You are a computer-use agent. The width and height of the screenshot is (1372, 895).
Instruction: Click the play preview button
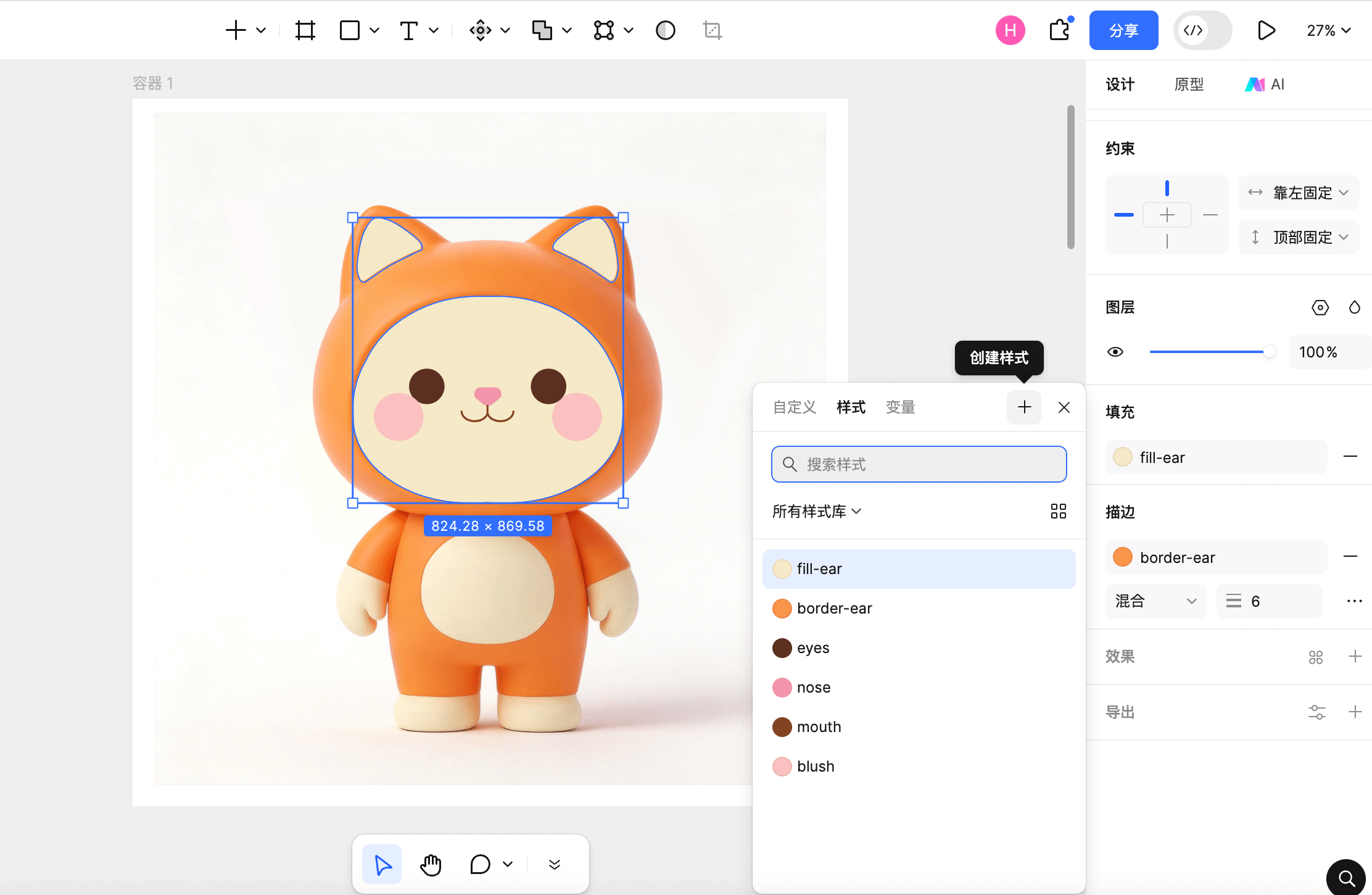(x=1266, y=30)
